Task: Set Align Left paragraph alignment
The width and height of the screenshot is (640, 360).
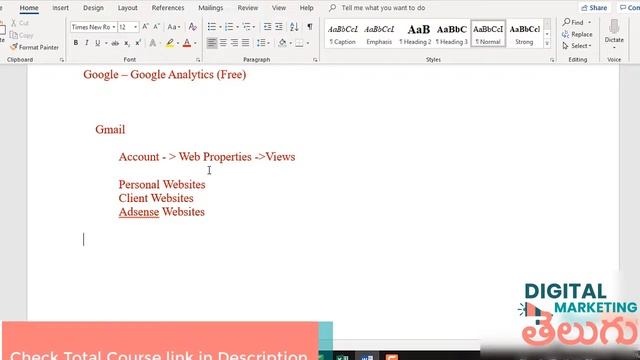Action: (x=212, y=43)
